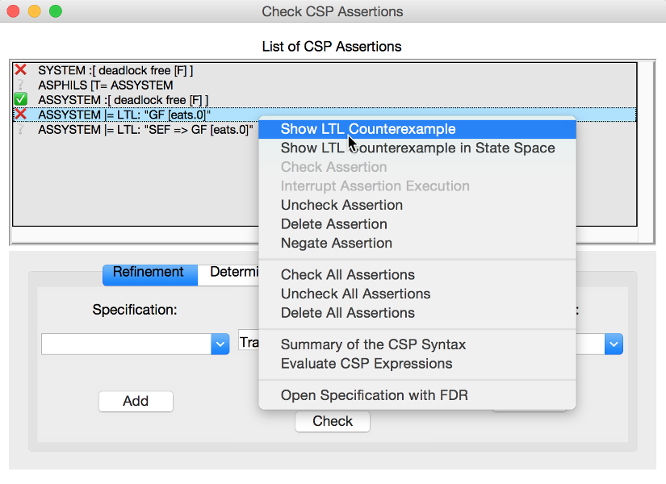
Task: Choose Delete Assertion in context menu
Action: [334, 224]
